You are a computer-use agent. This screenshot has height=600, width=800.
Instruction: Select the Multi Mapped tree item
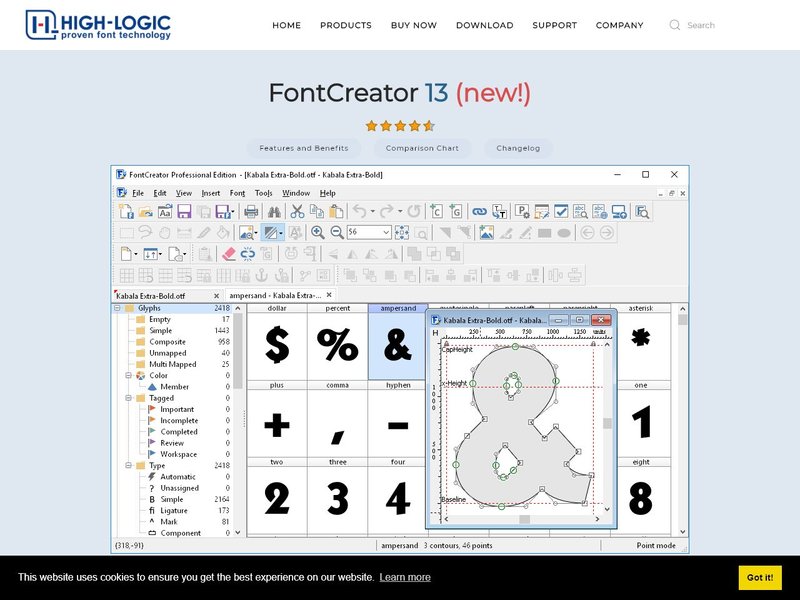(x=172, y=364)
